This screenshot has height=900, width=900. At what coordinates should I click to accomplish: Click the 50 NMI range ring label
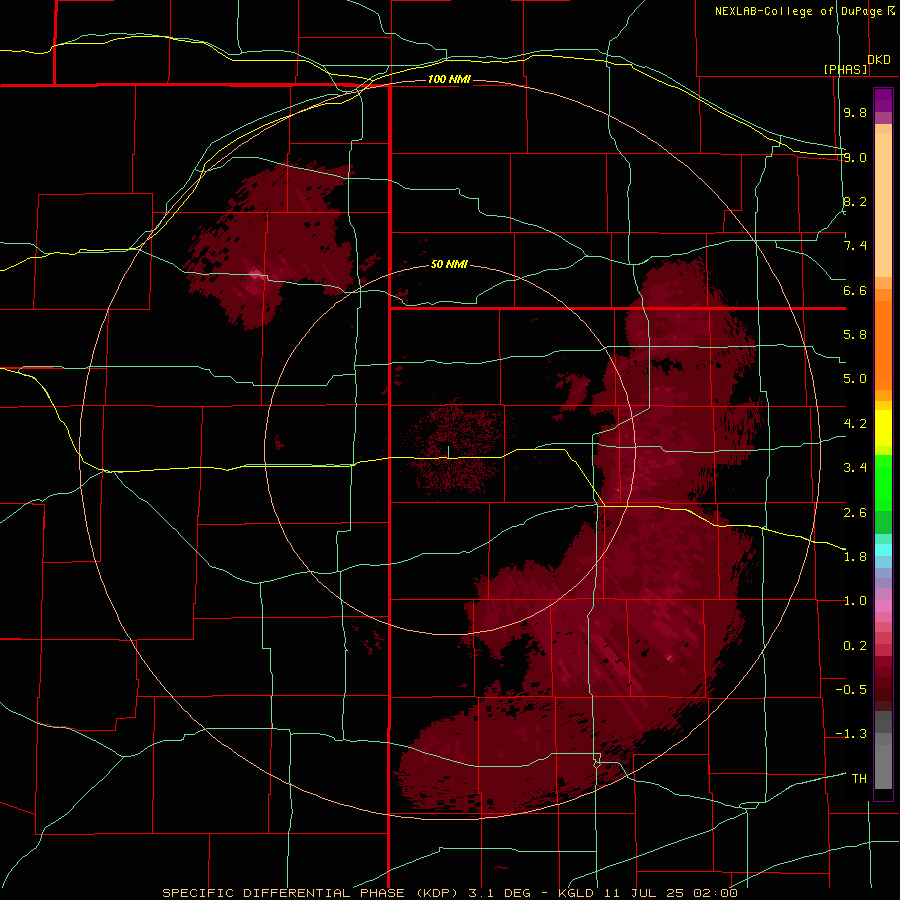pos(449,265)
